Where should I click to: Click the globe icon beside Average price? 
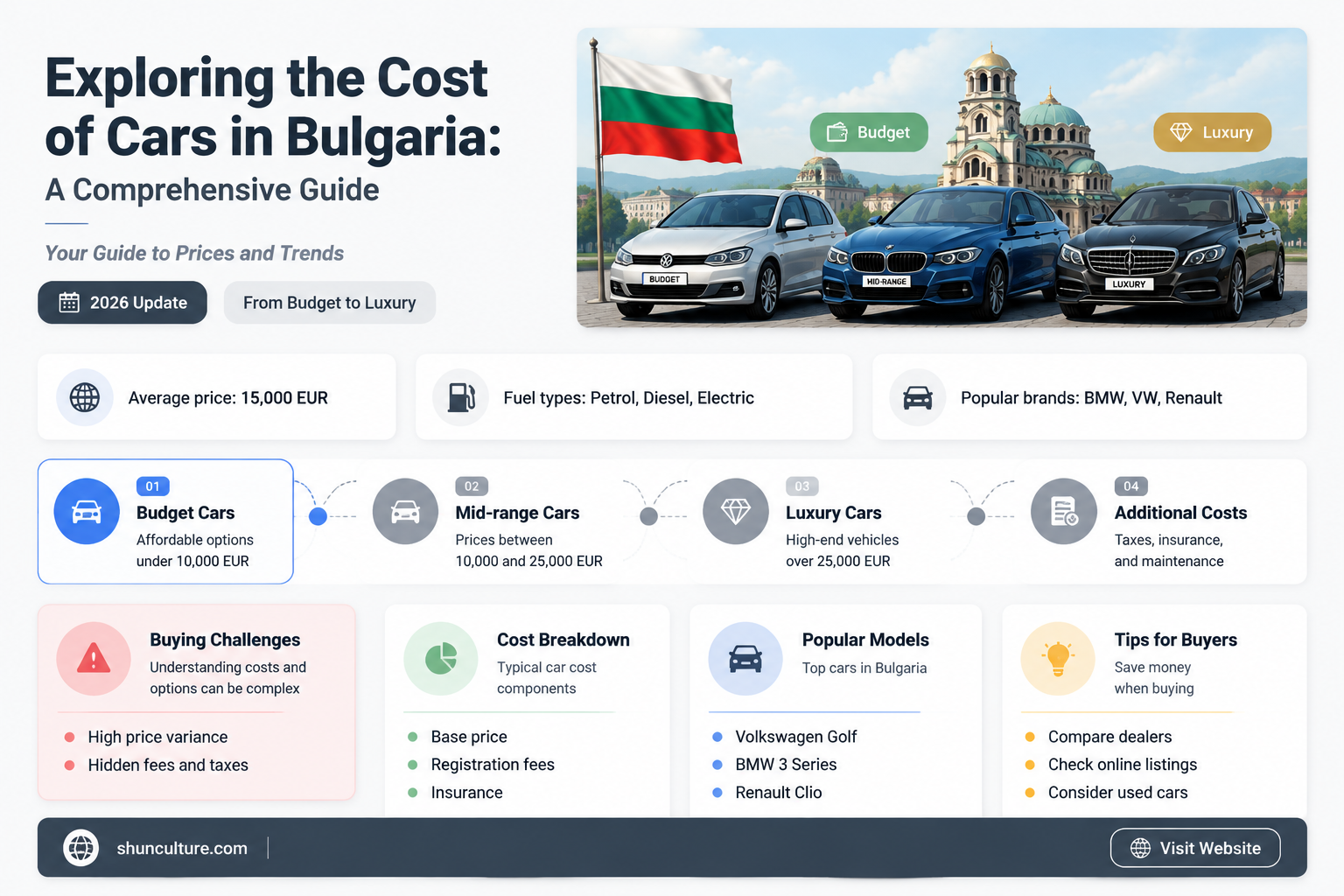(85, 397)
